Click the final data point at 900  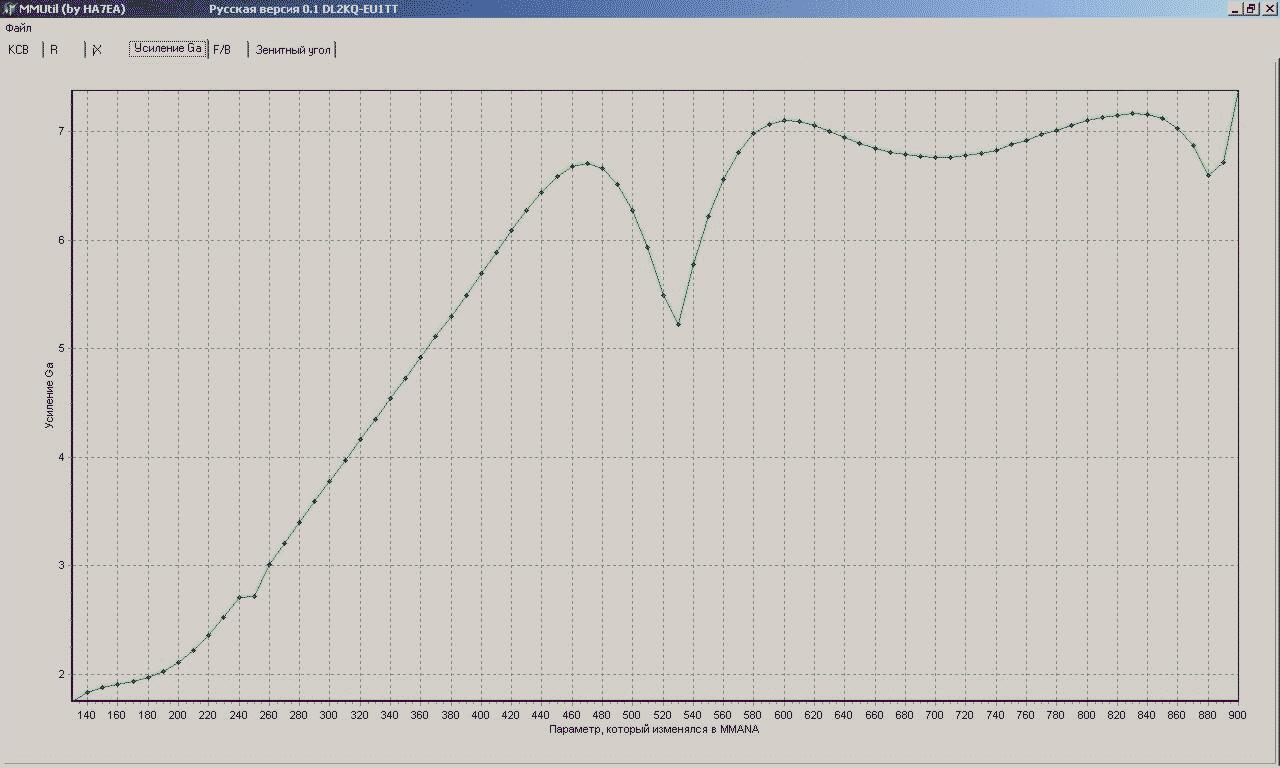click(x=1238, y=92)
